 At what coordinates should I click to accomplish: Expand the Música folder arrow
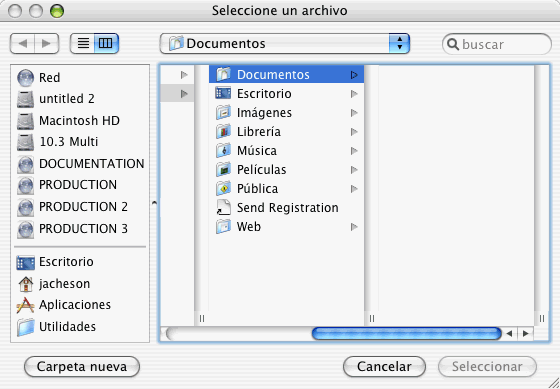354,151
